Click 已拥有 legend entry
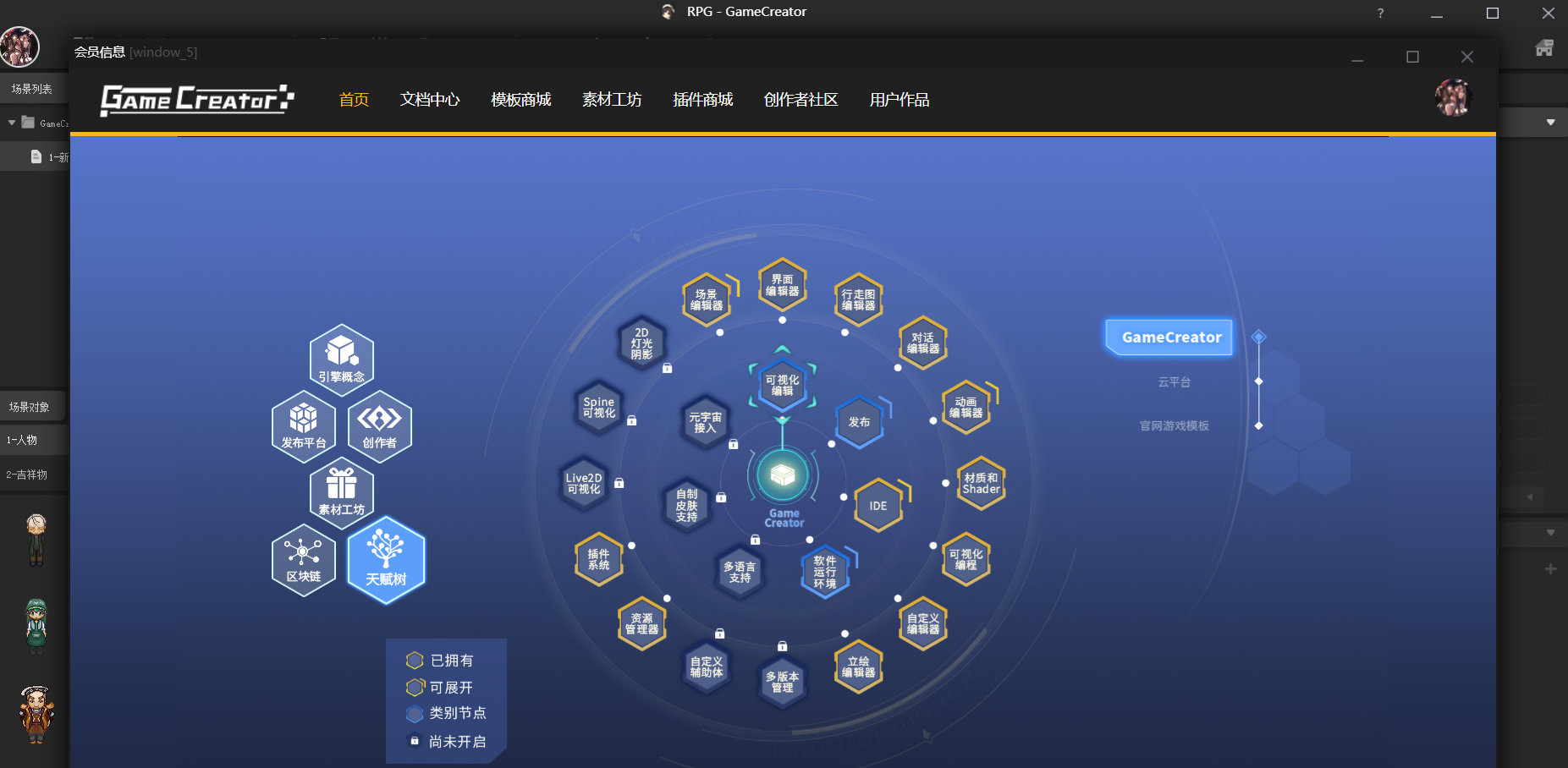 (440, 661)
